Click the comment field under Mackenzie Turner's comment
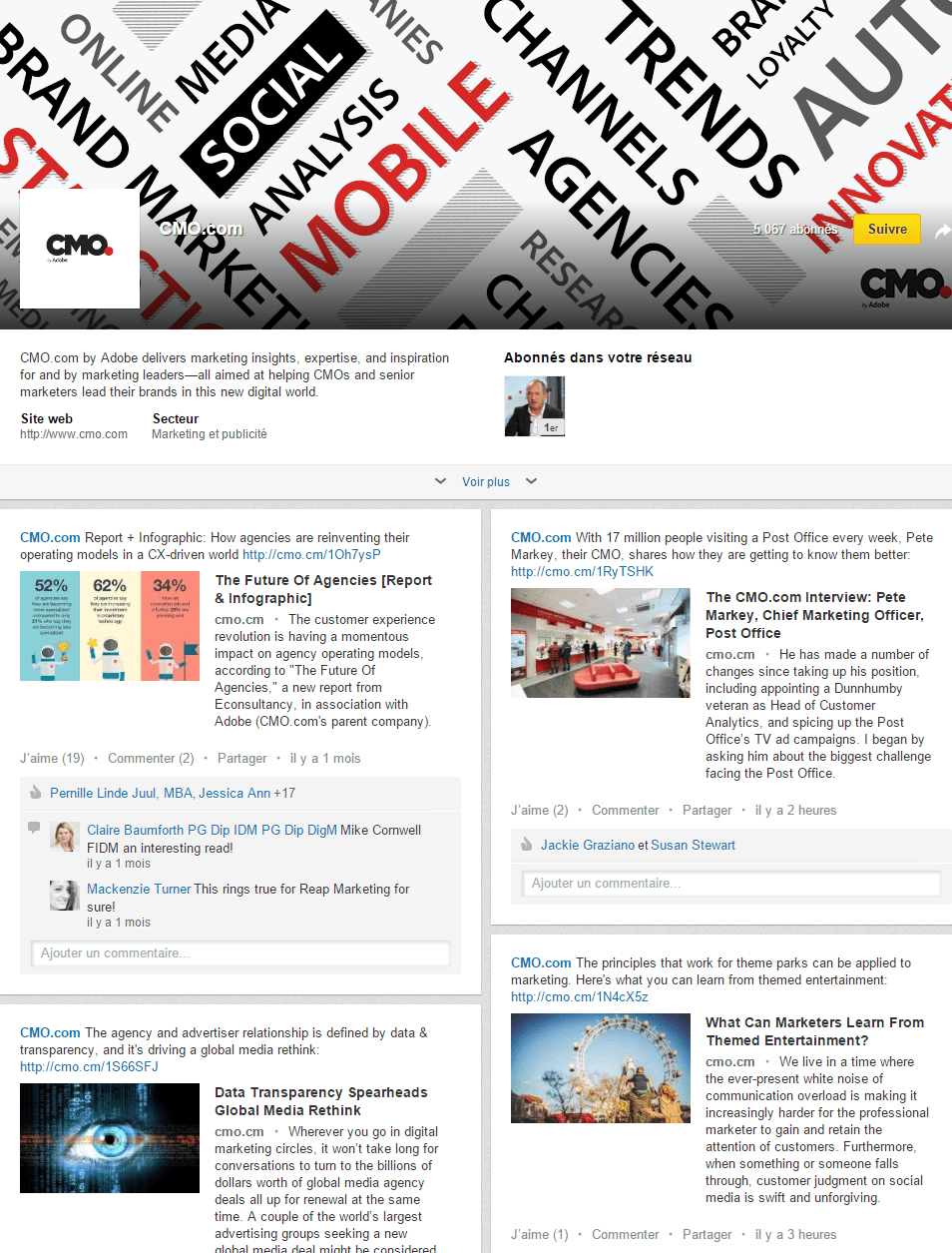The height and width of the screenshot is (1253, 952). pyautogui.click(x=240, y=953)
